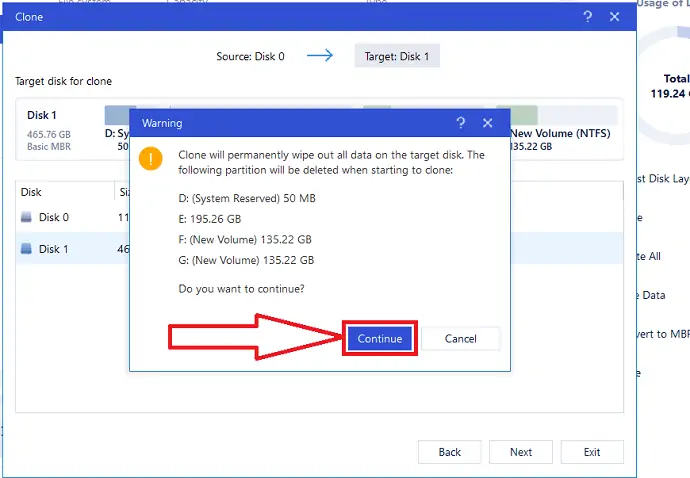Click the orange warning exclamation icon
Screen dimensions: 690x478
pyautogui.click(x=151, y=158)
